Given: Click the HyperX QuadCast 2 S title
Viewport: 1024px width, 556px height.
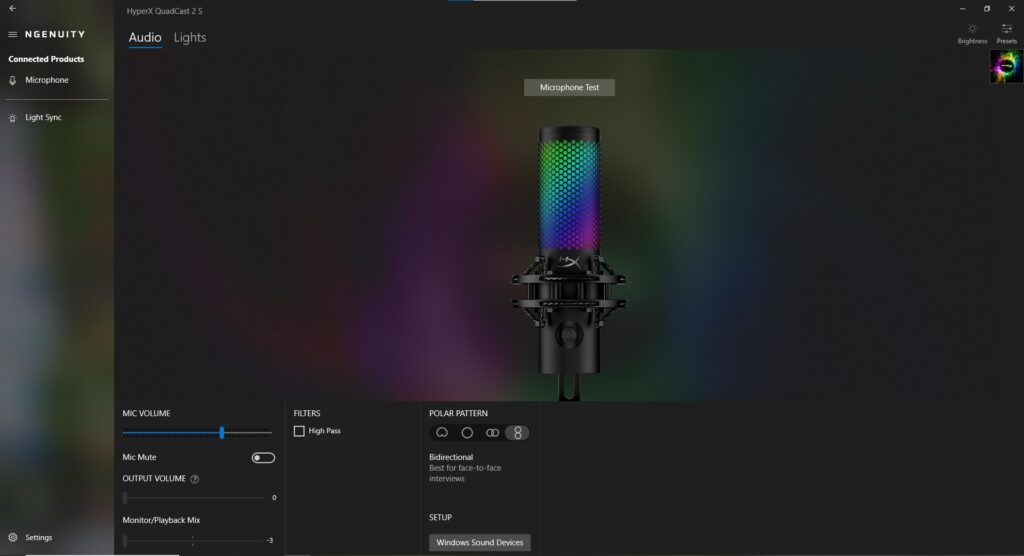Looking at the screenshot, I should 165,11.
